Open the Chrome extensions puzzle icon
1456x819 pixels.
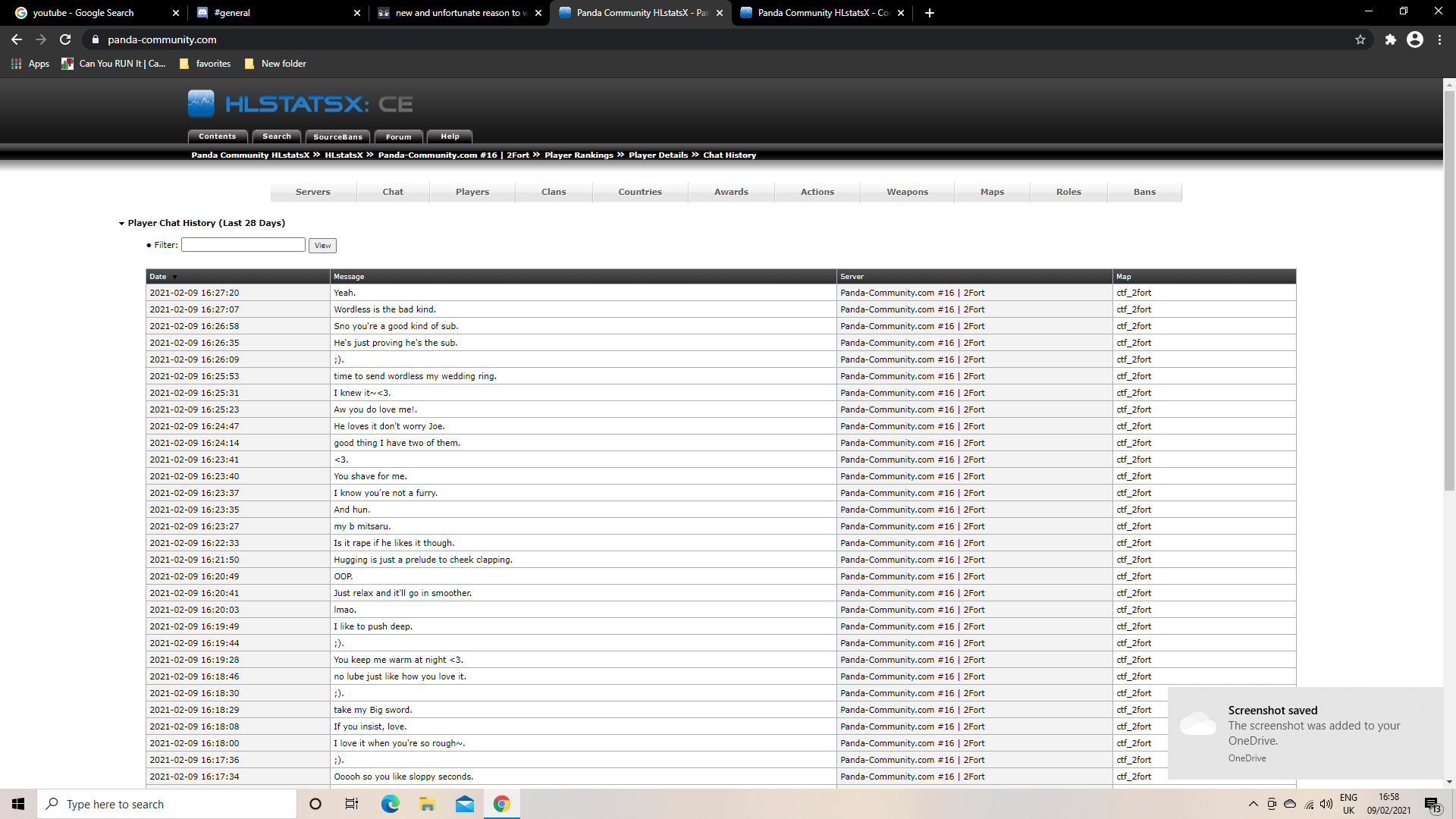point(1390,39)
